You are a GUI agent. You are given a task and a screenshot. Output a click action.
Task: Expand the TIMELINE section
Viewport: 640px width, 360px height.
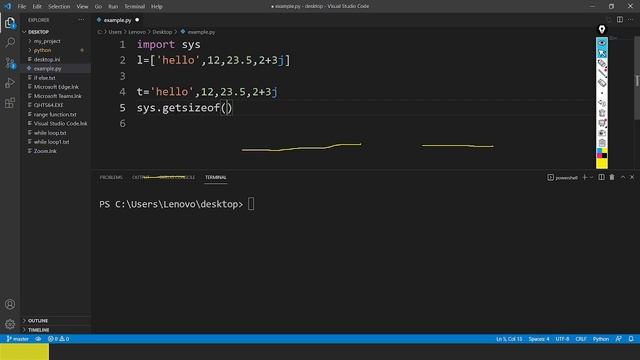[x=38, y=330]
